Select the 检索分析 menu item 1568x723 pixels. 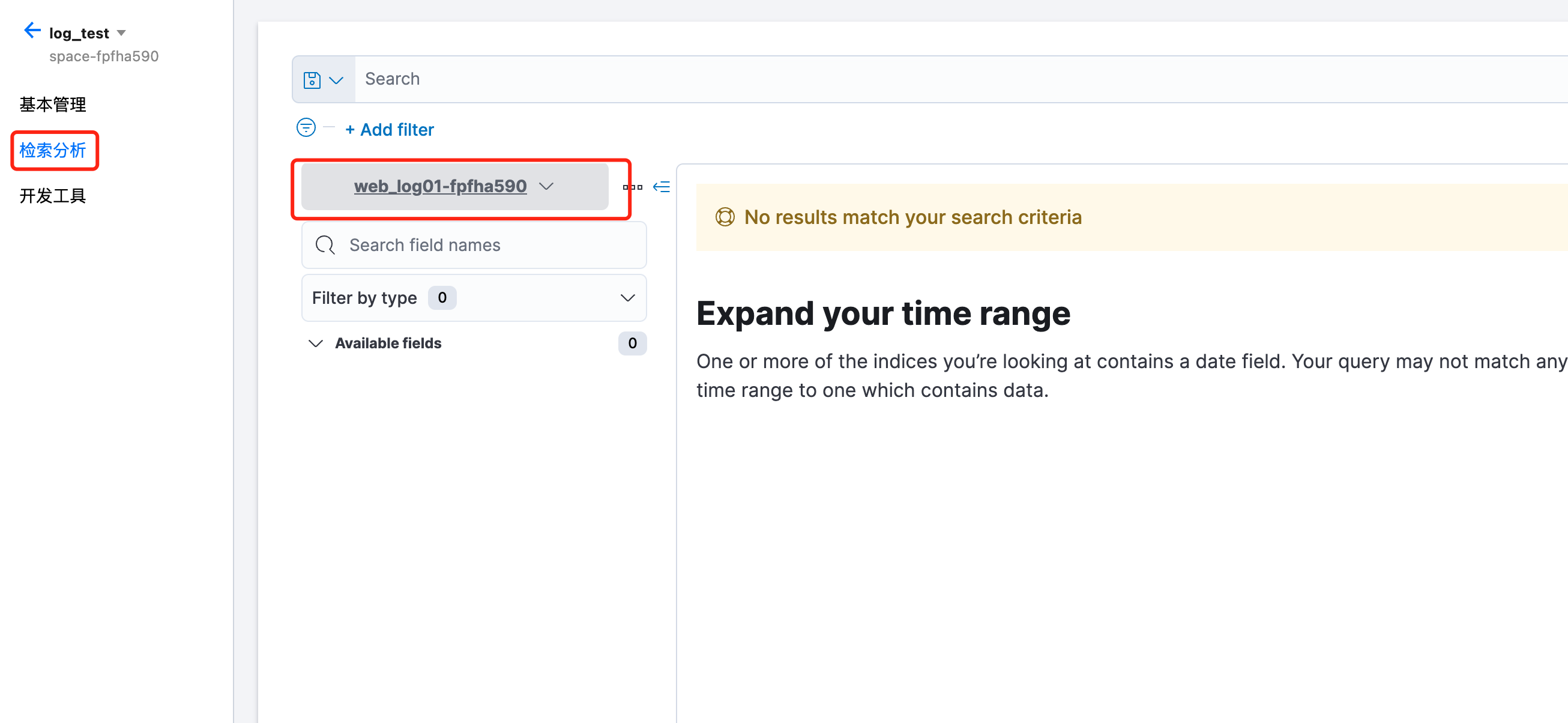pos(53,151)
